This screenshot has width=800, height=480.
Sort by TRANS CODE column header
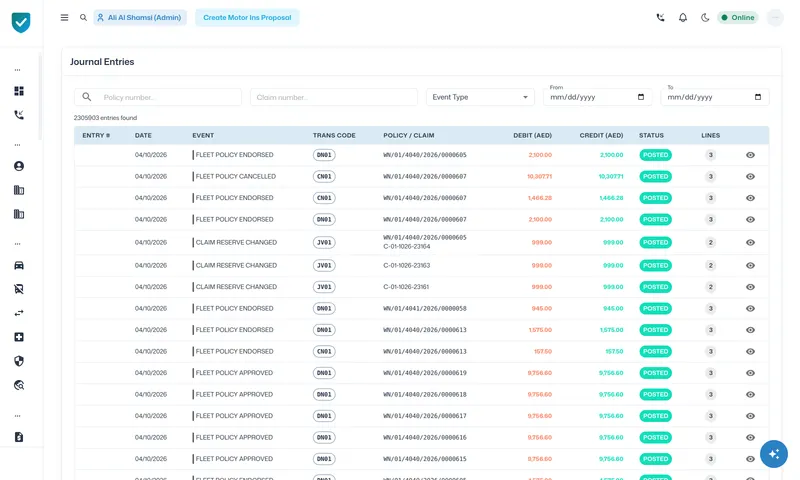coord(334,135)
